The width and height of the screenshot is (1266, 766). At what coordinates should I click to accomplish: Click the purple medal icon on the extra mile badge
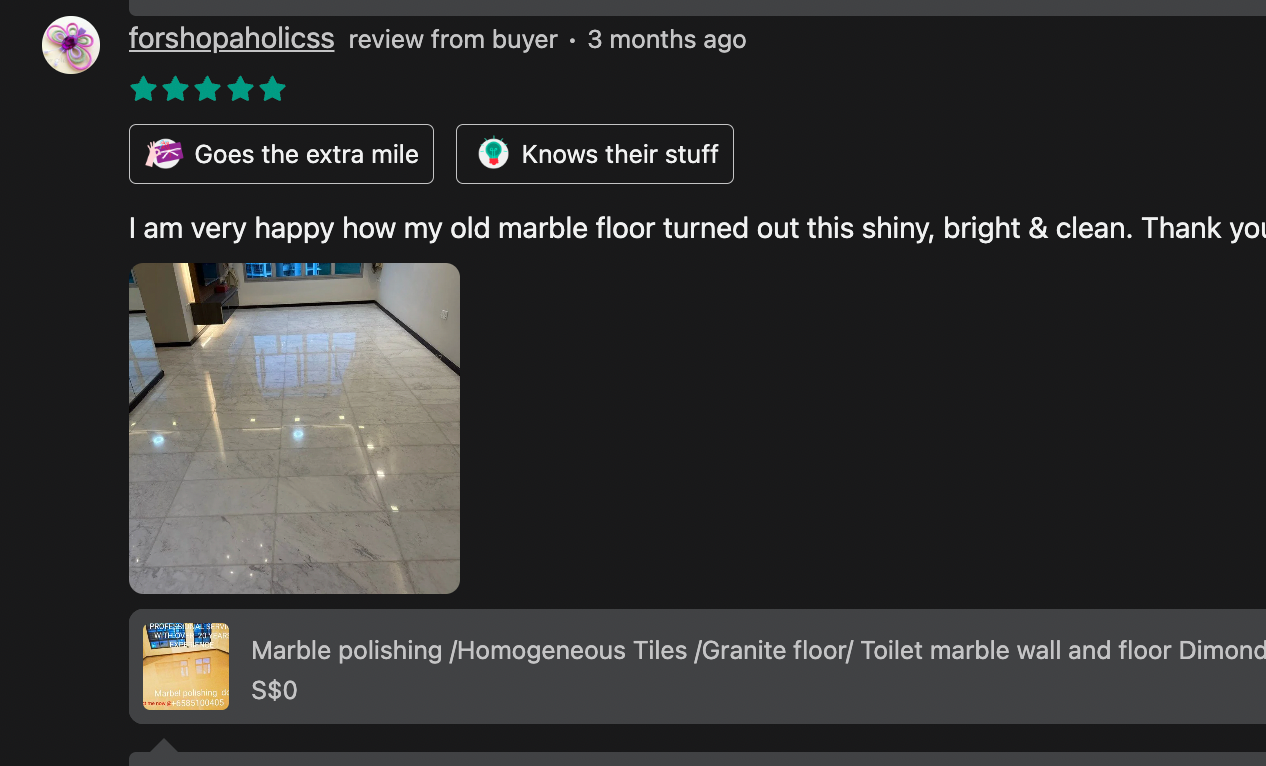click(x=163, y=153)
